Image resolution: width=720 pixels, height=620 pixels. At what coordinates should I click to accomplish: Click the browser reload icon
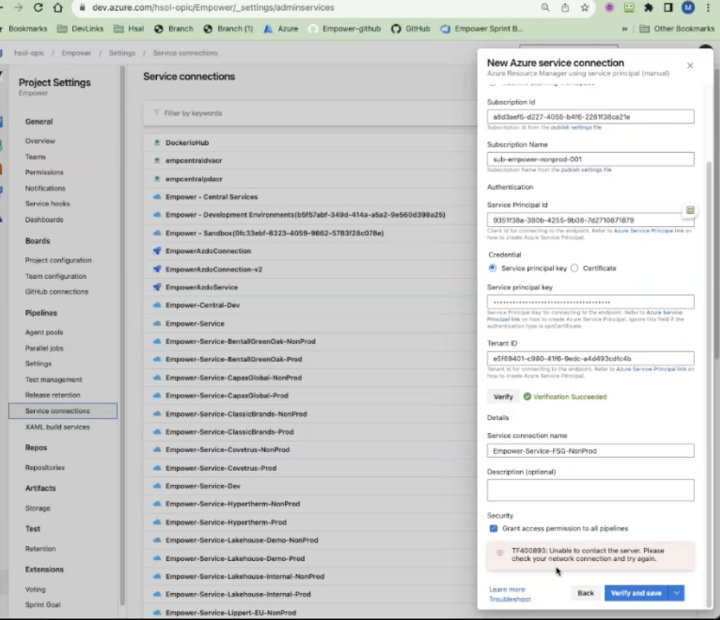[38, 7]
